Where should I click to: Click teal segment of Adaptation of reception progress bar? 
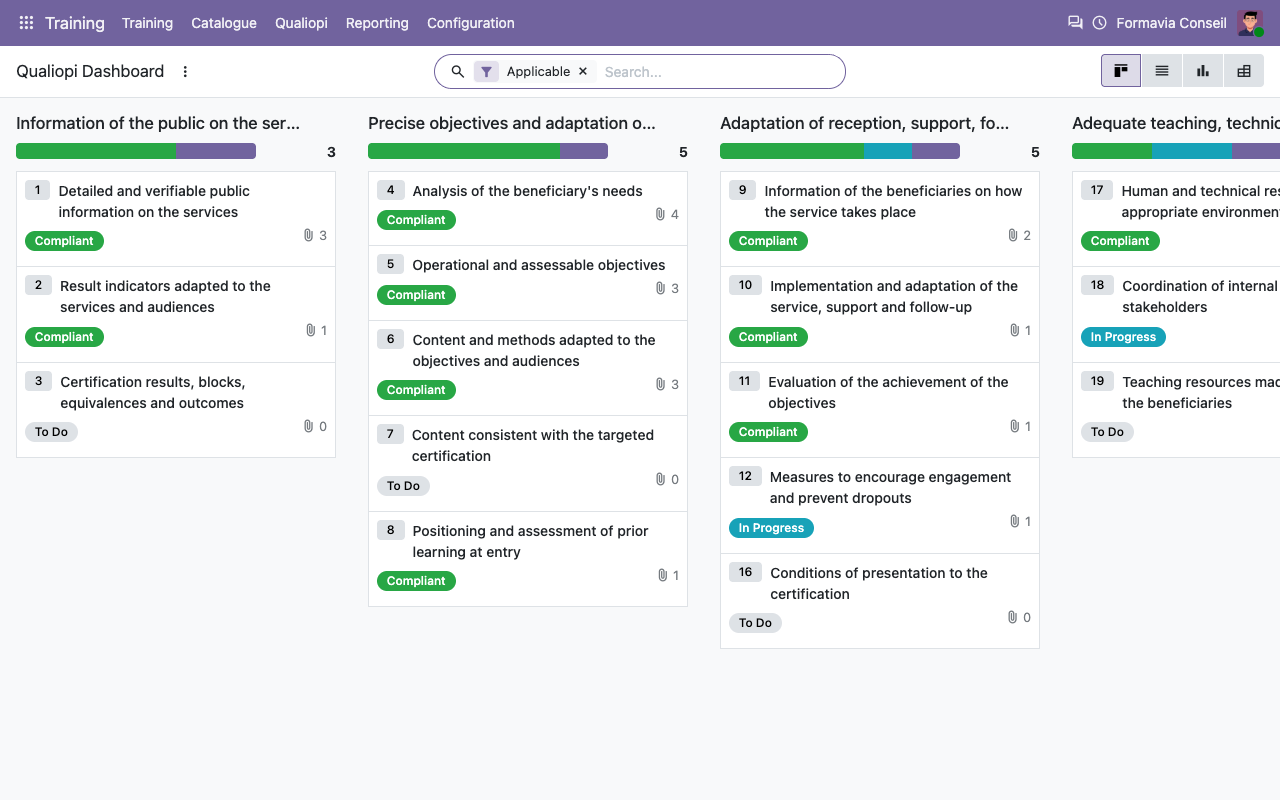tap(888, 151)
